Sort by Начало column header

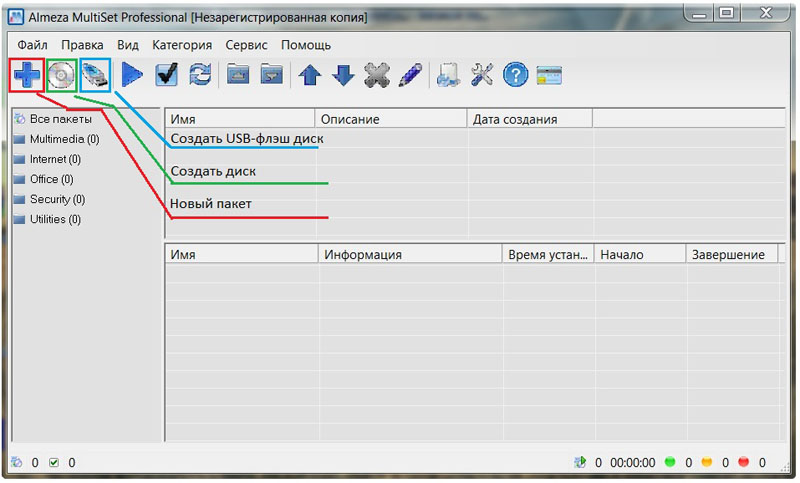click(x=640, y=254)
